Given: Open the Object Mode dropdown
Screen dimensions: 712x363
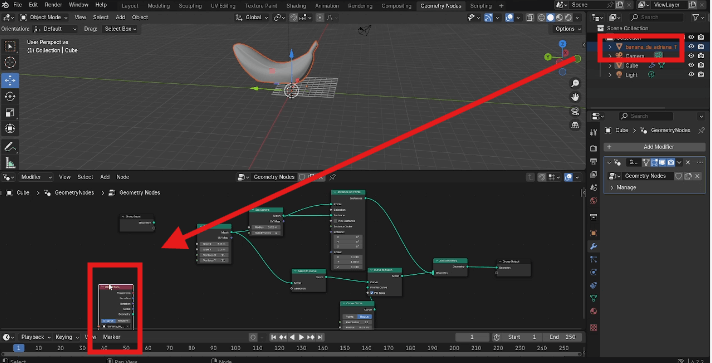Looking at the screenshot, I should 44,17.
